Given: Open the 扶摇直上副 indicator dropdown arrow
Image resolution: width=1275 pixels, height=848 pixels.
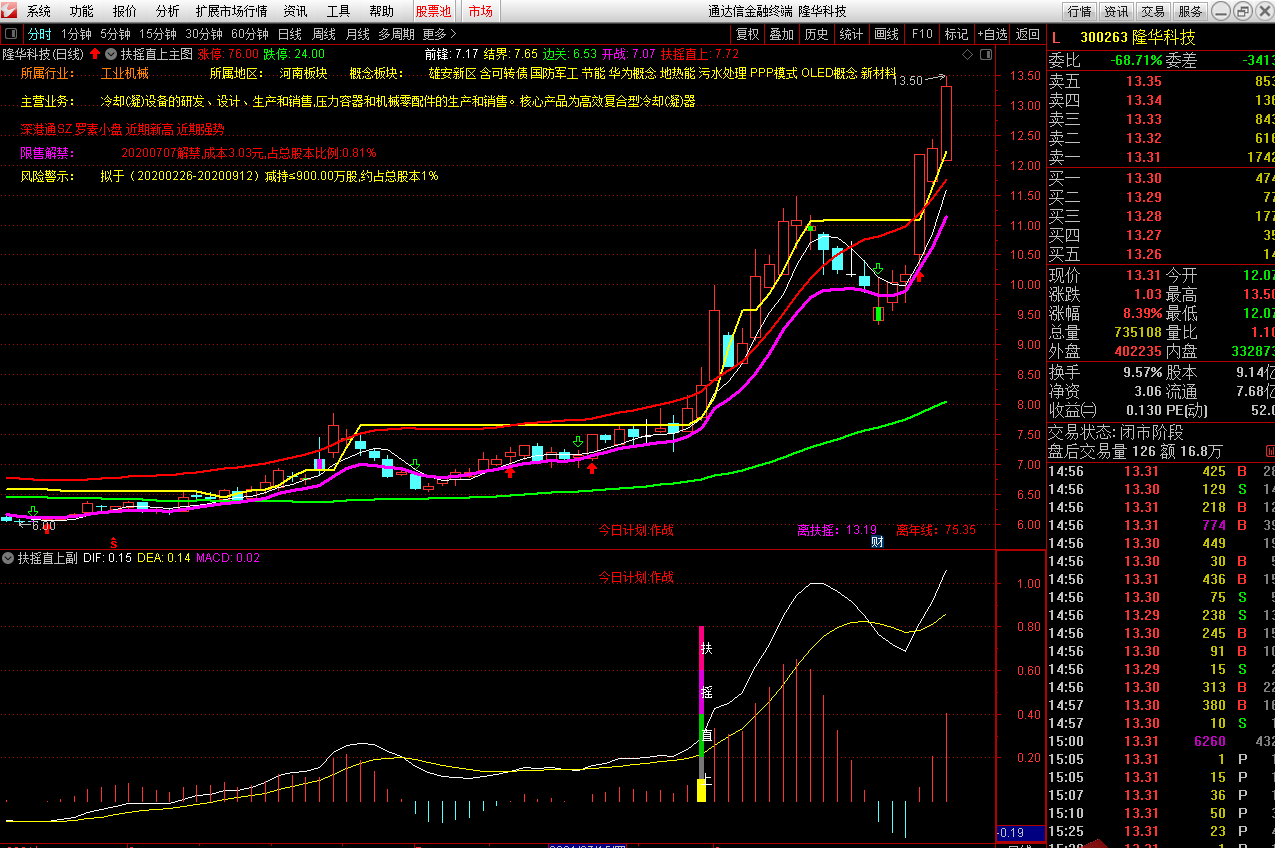Looking at the screenshot, I should tap(9, 558).
